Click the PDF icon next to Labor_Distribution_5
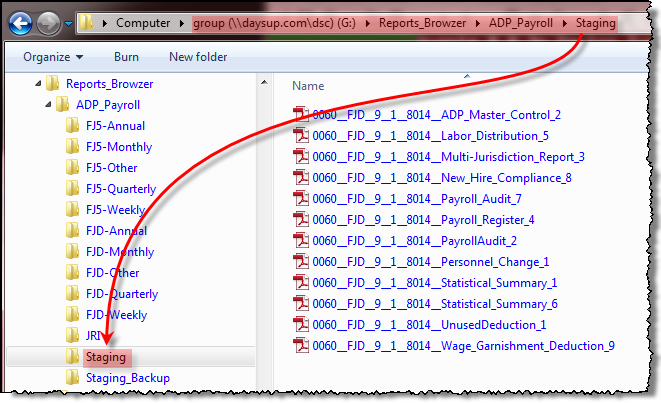 [x=301, y=136]
